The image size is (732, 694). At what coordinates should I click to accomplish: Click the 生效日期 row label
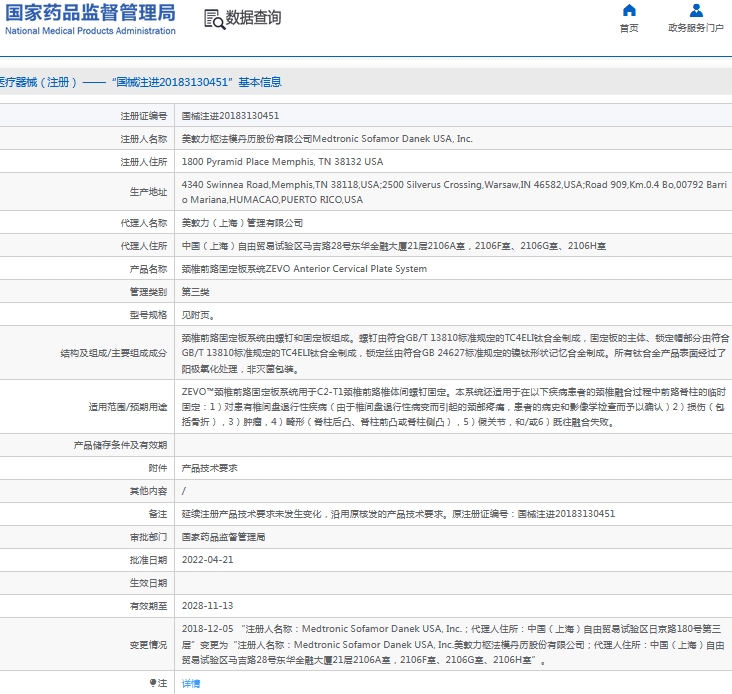(148, 583)
